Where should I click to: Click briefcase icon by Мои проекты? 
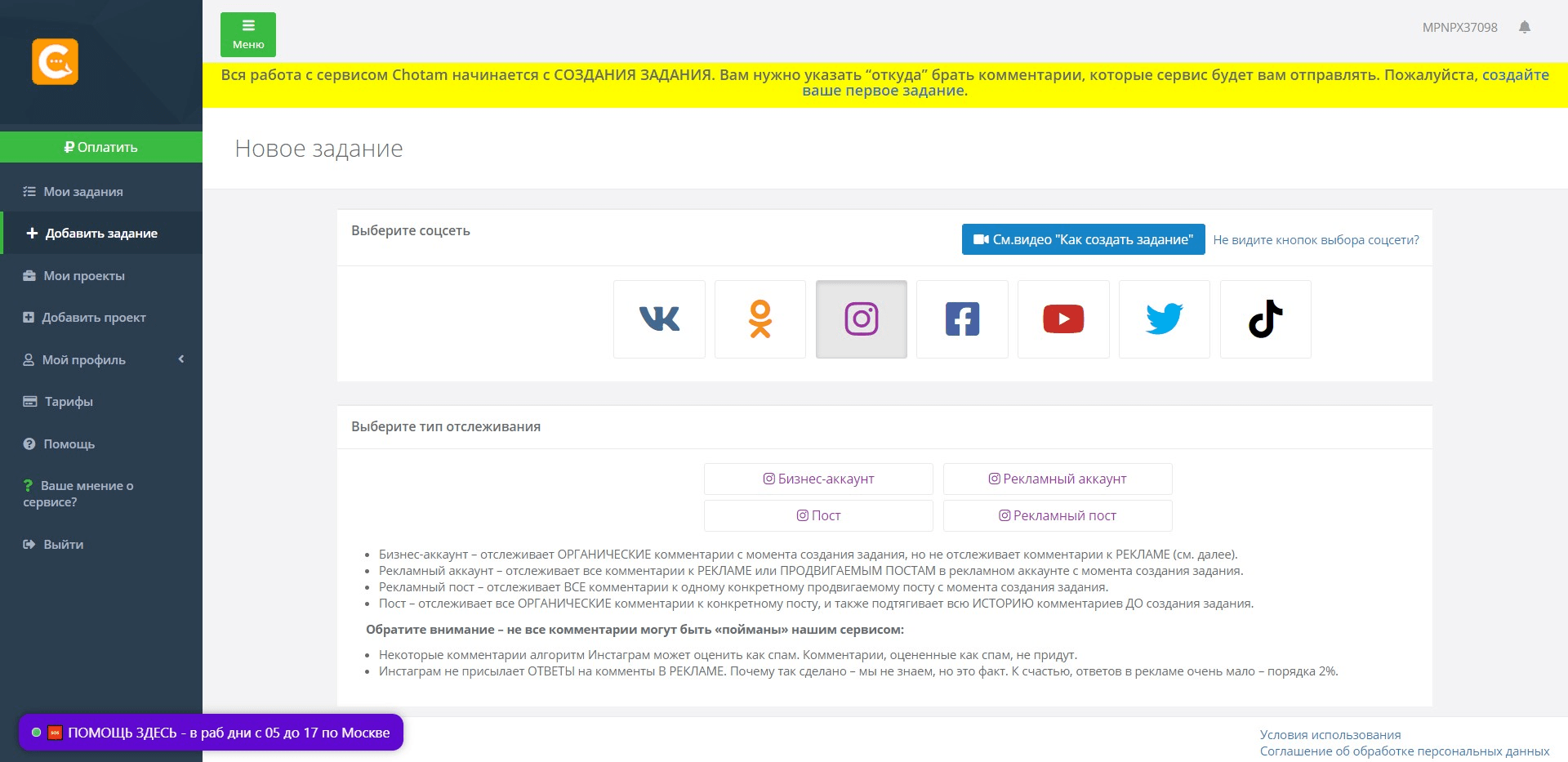pyautogui.click(x=29, y=275)
